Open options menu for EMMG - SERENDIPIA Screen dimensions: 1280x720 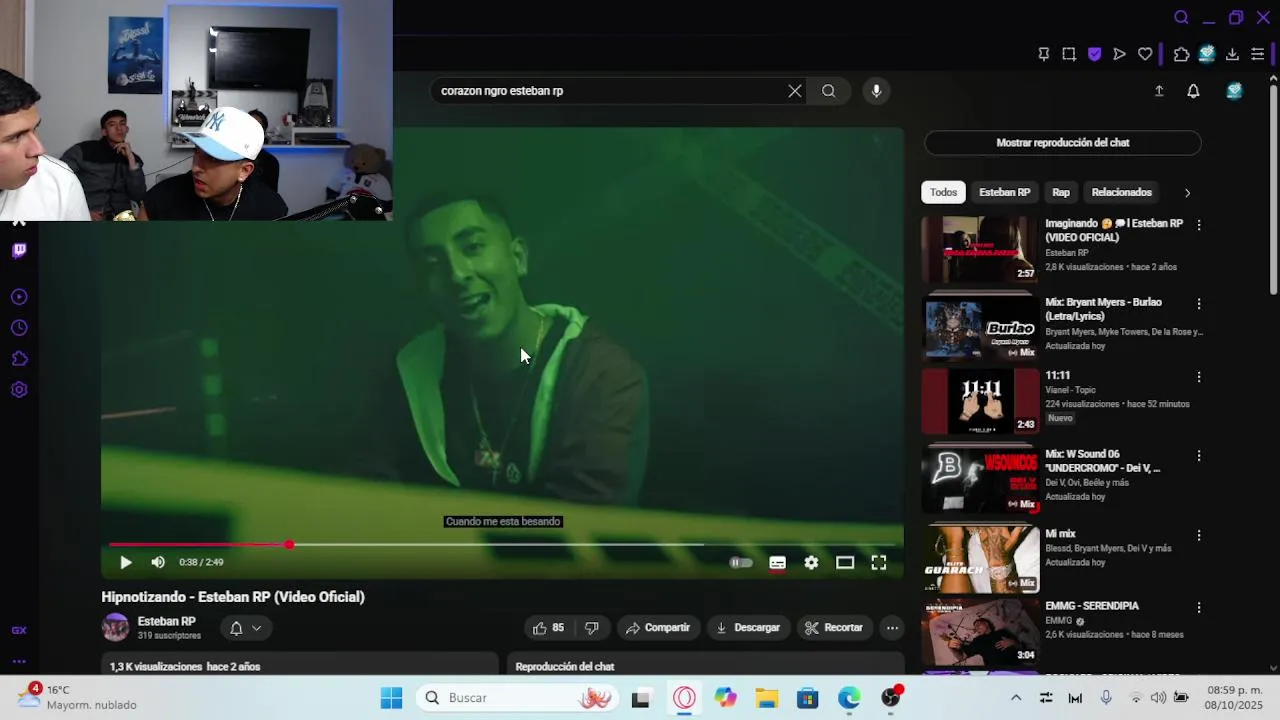point(1199,607)
